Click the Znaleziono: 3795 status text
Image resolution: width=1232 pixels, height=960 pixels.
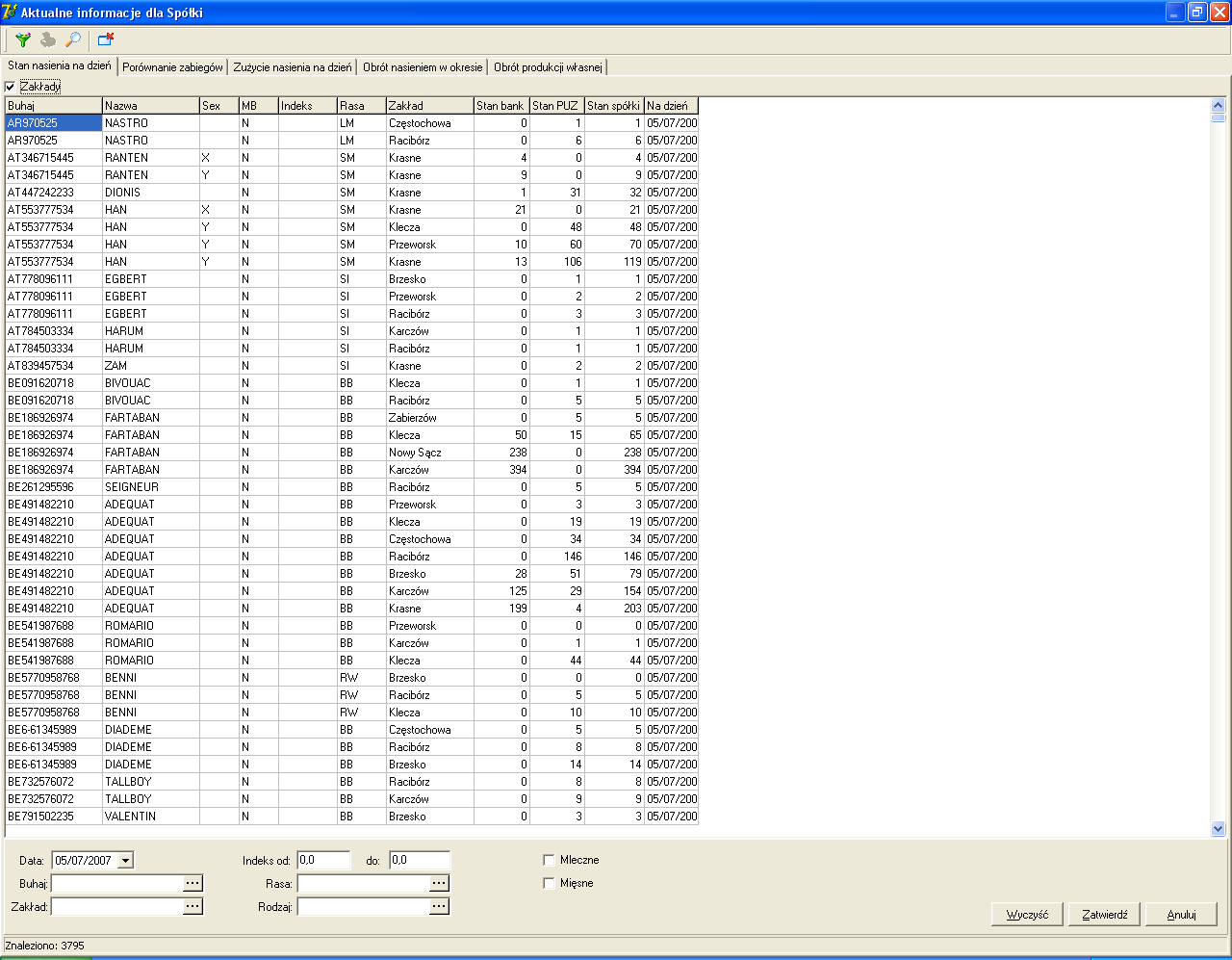(x=45, y=946)
